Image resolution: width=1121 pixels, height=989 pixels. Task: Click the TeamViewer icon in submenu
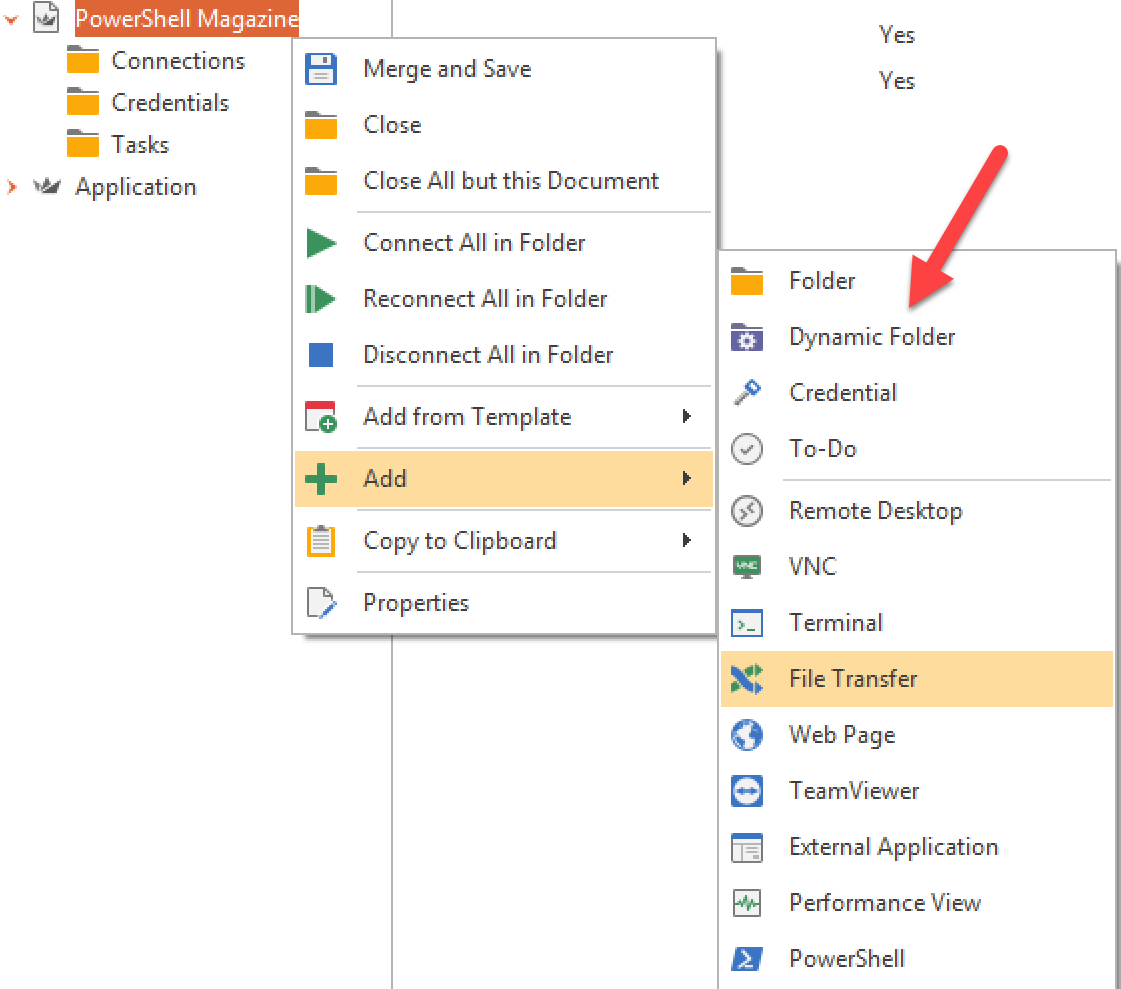747,791
